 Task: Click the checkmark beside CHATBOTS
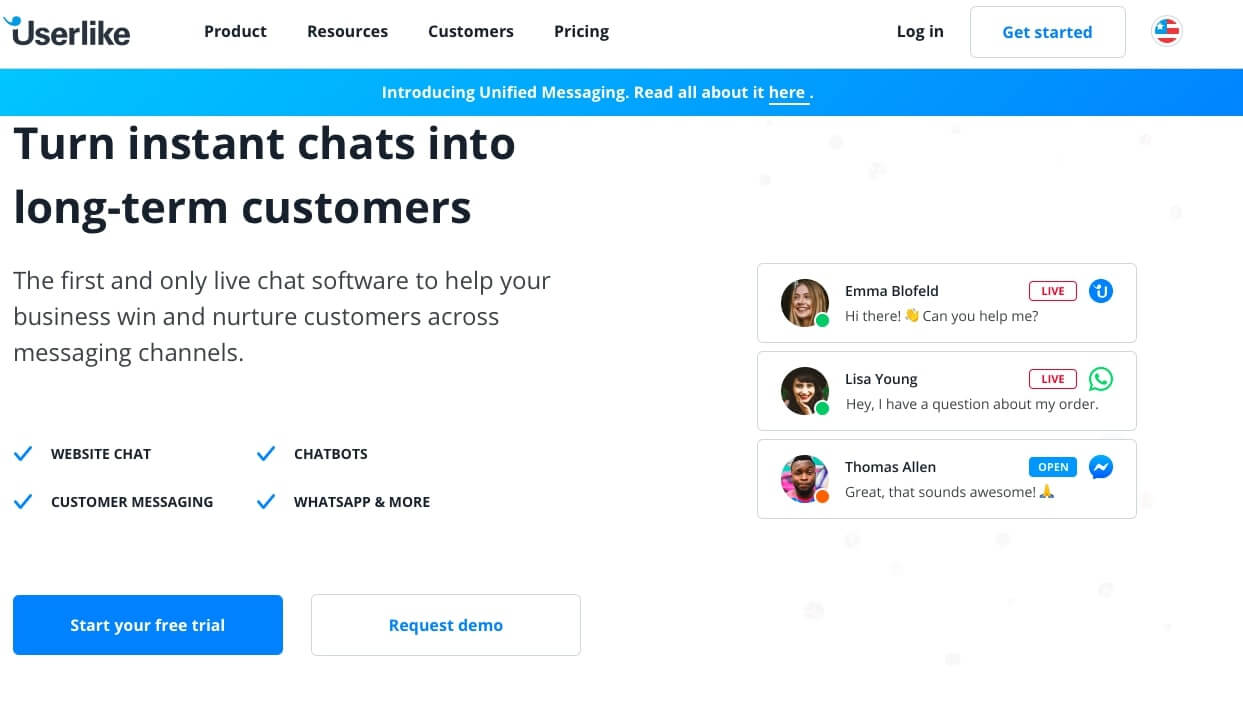(266, 454)
